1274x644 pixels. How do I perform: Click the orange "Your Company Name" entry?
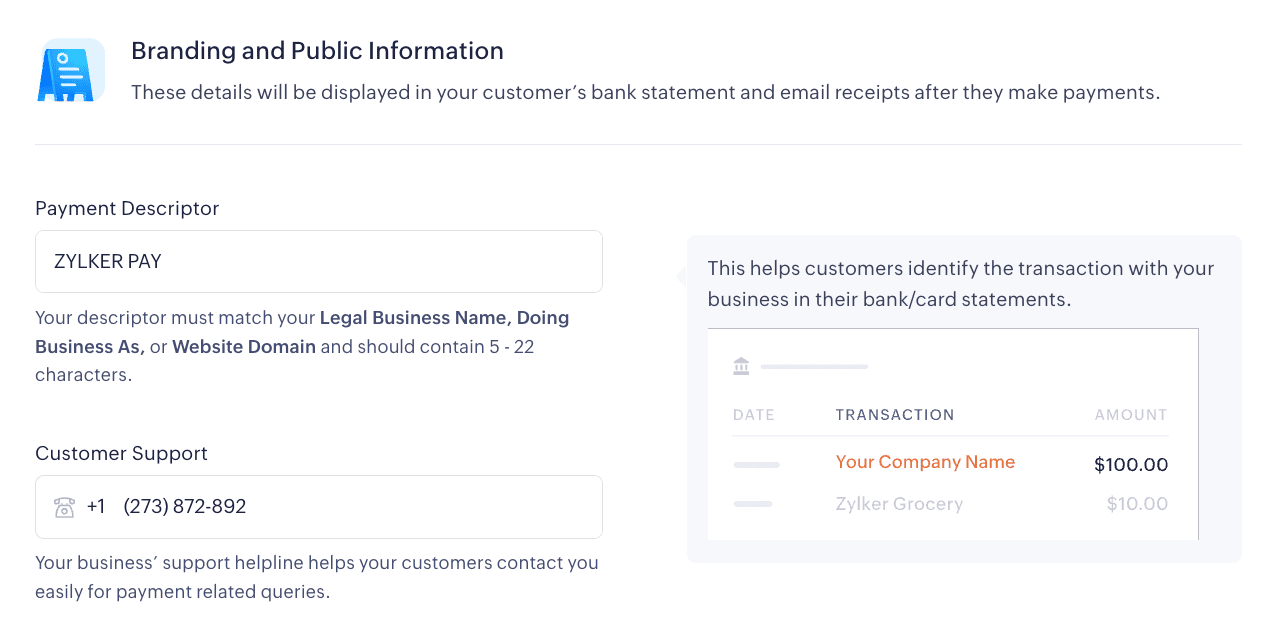click(x=925, y=462)
